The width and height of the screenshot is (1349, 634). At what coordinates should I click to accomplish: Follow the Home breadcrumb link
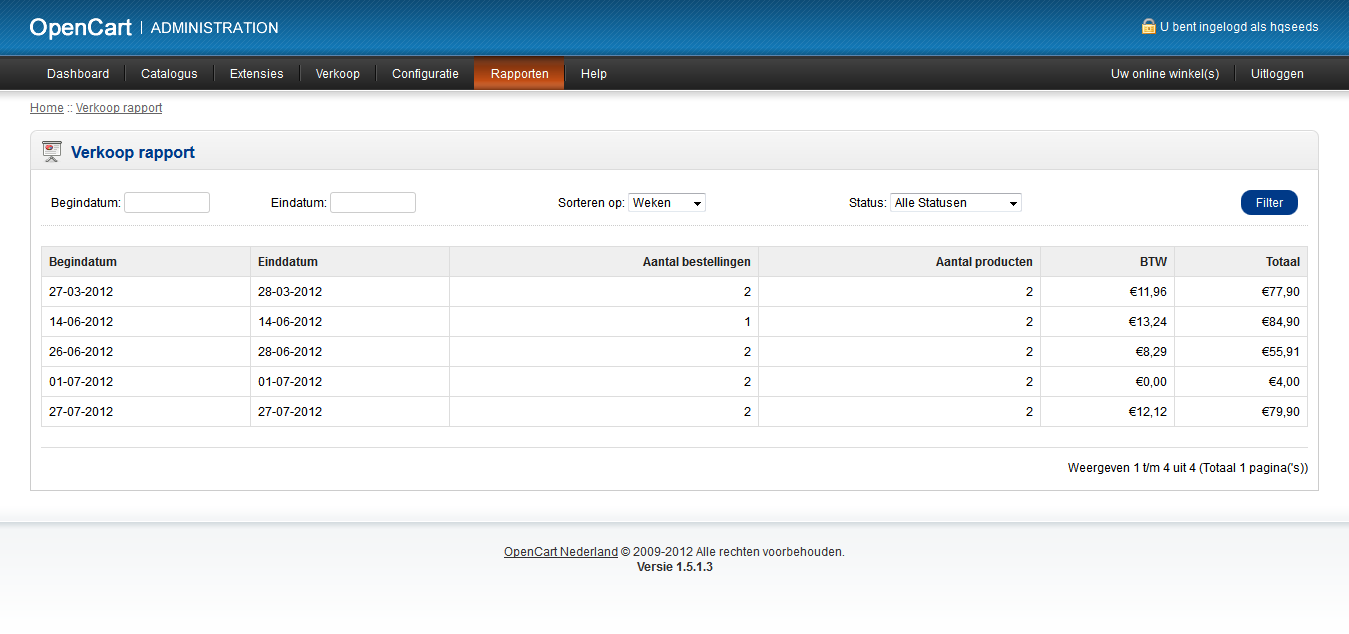click(46, 108)
